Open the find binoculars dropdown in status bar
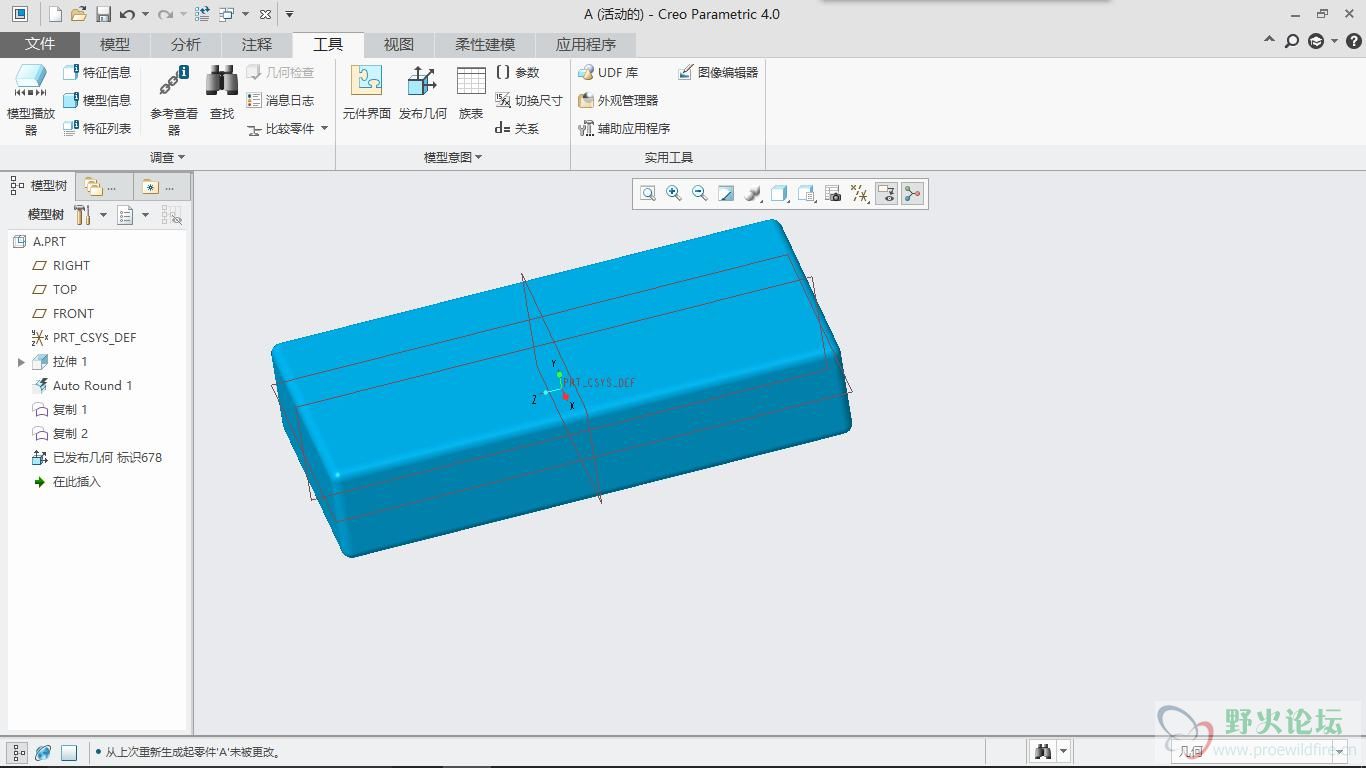This screenshot has height=768, width=1366. click(x=1063, y=751)
